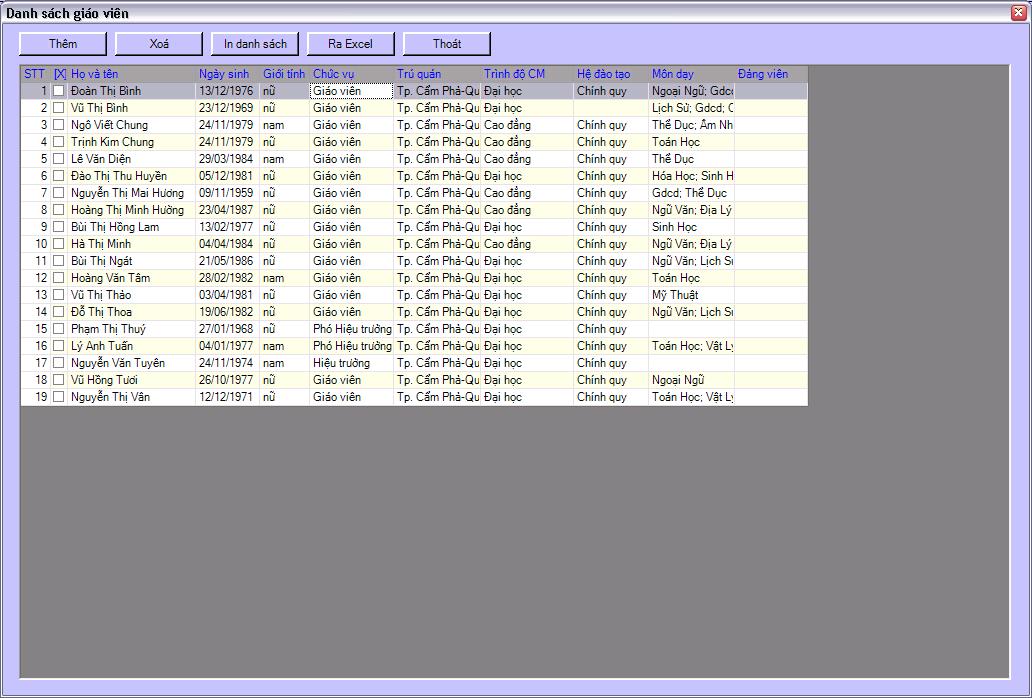The width and height of the screenshot is (1032, 698).
Task: Tick checkbox for Lý Anh Tuấn
Action: (59, 346)
